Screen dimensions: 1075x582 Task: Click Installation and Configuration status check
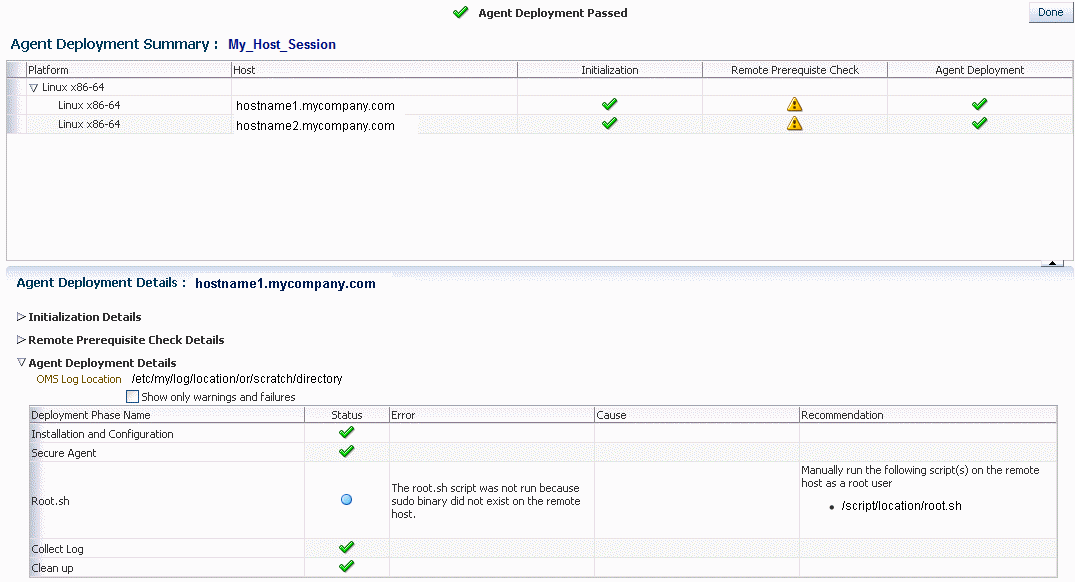tap(346, 433)
